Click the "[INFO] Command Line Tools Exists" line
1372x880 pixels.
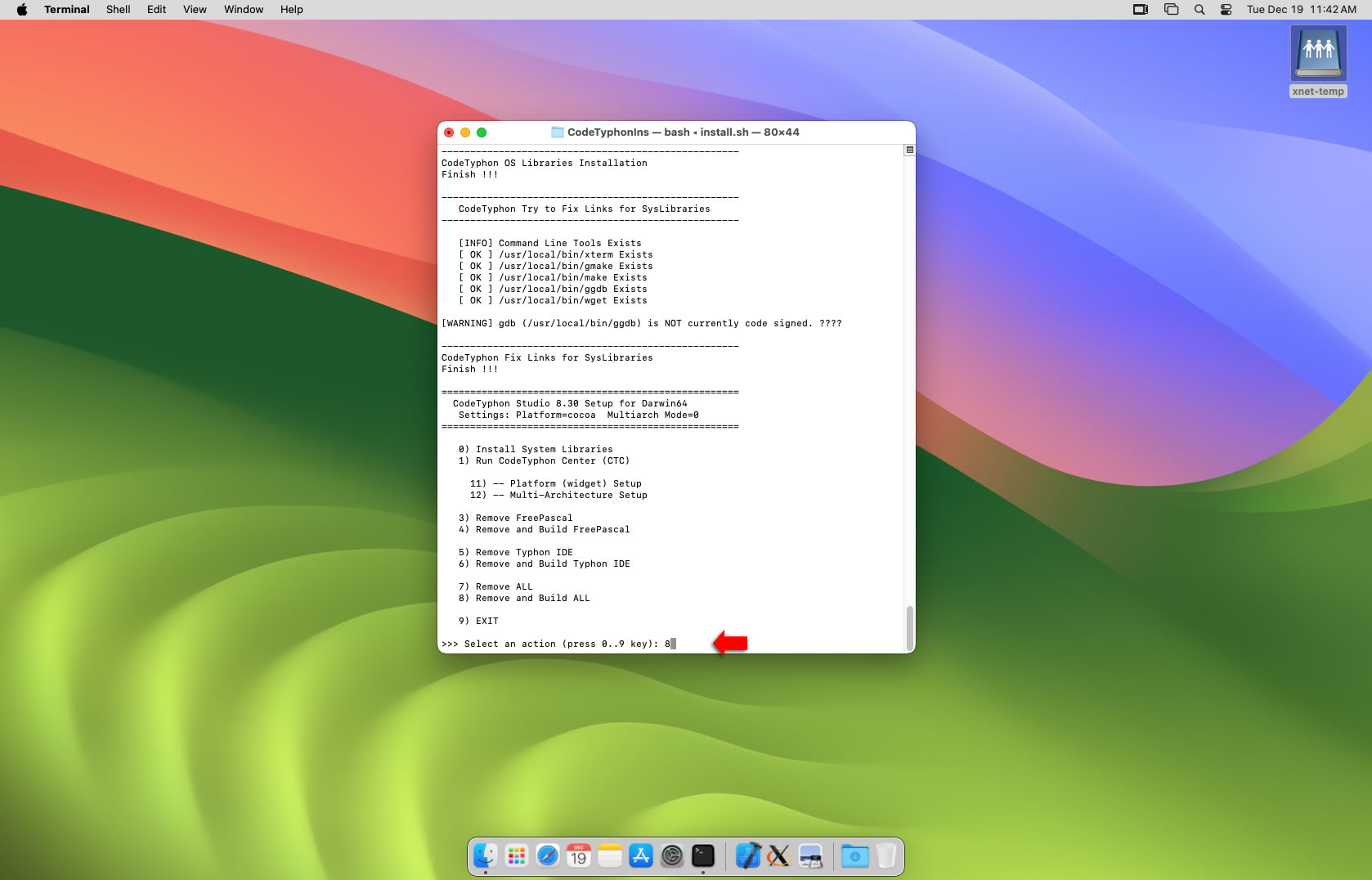(x=549, y=244)
